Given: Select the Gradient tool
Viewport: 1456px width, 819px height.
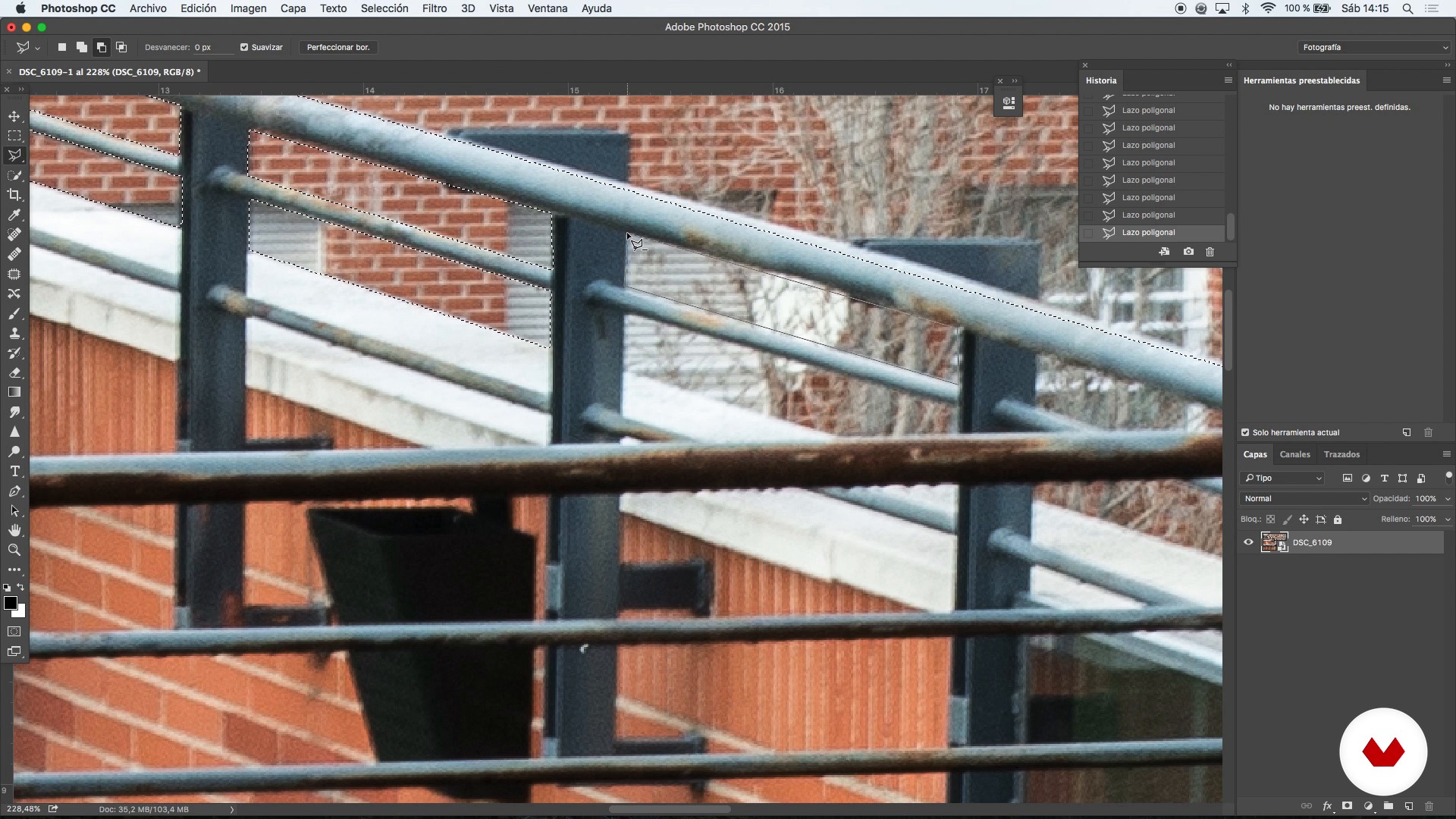Looking at the screenshot, I should [x=14, y=392].
